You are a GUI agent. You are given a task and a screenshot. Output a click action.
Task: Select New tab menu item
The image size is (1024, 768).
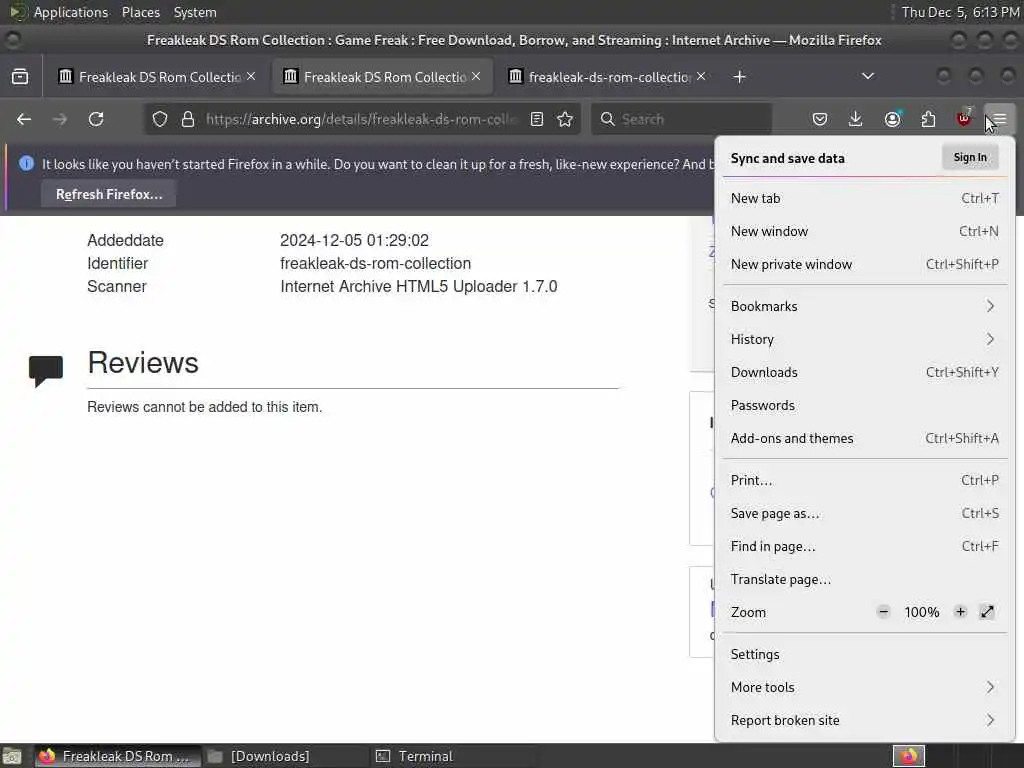point(865,199)
